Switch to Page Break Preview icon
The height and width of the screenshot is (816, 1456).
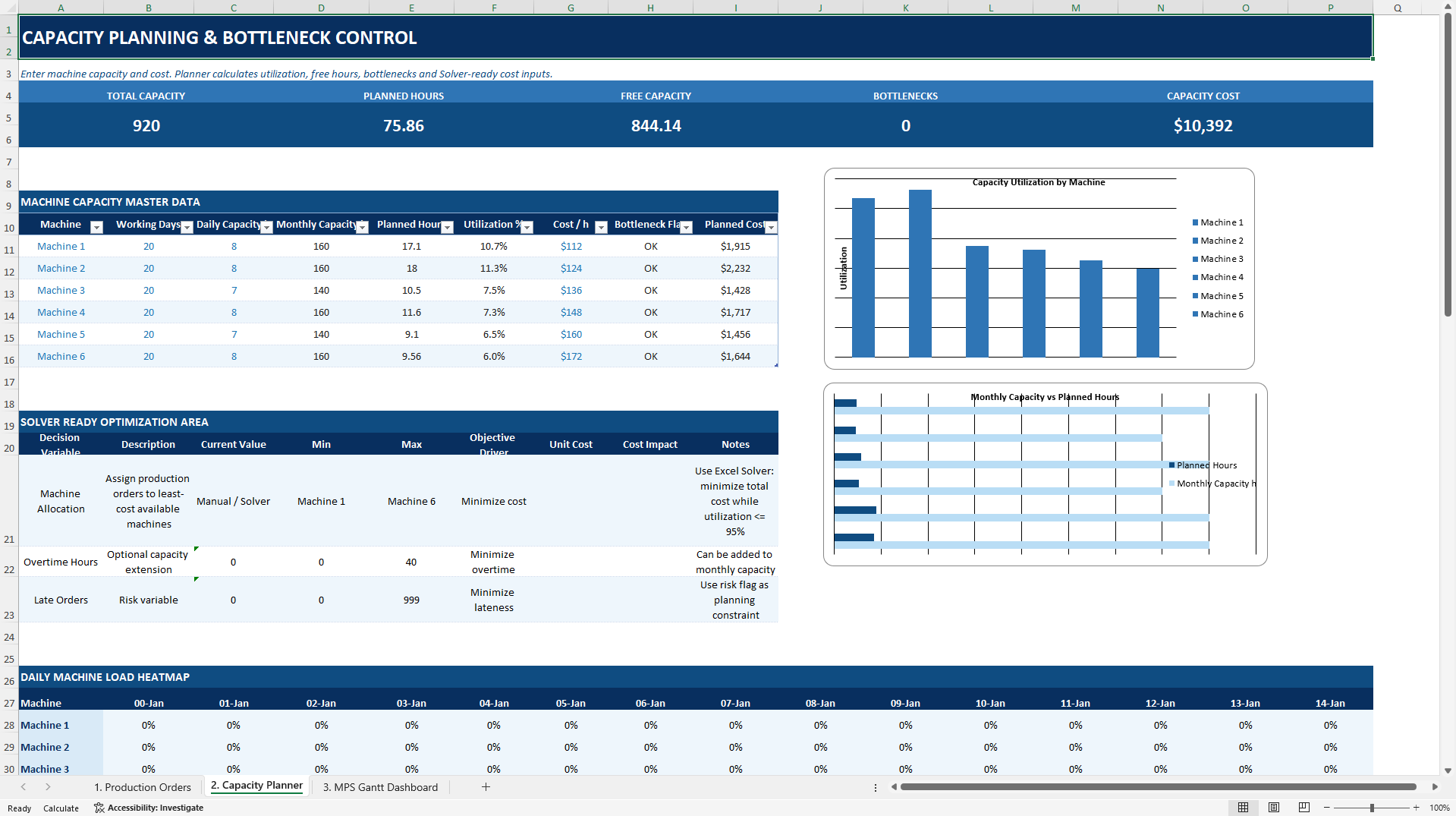coord(1304,808)
